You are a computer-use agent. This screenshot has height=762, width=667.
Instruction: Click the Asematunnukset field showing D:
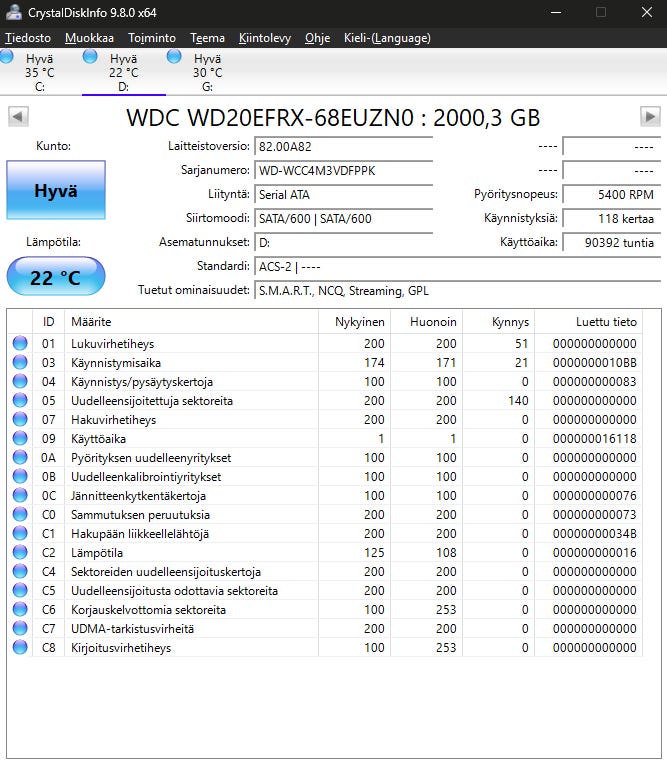click(x=343, y=242)
